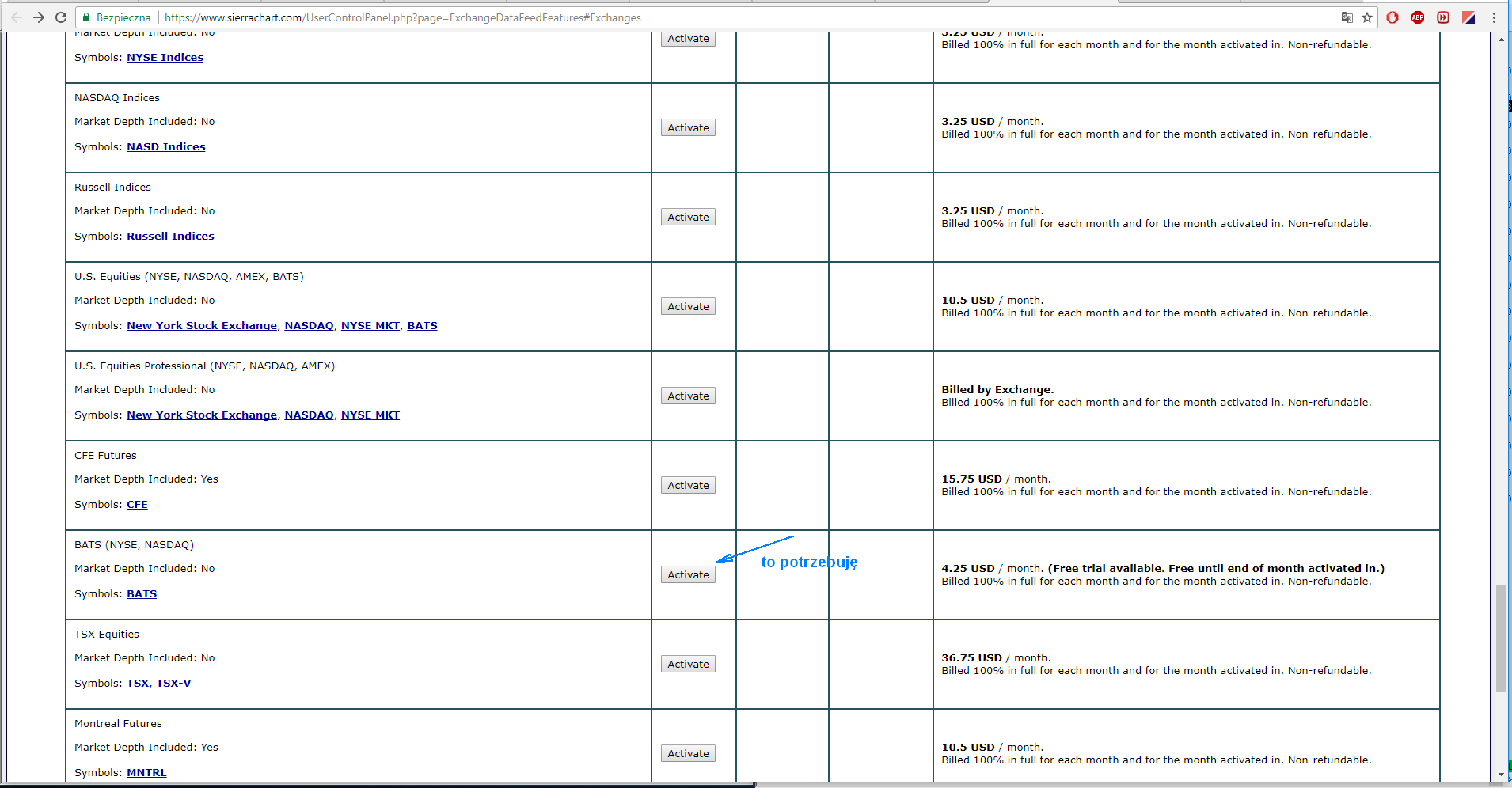This screenshot has width=1512, height=788.
Task: Click the '15.75 USD' CFE Futures price
Action: point(971,479)
